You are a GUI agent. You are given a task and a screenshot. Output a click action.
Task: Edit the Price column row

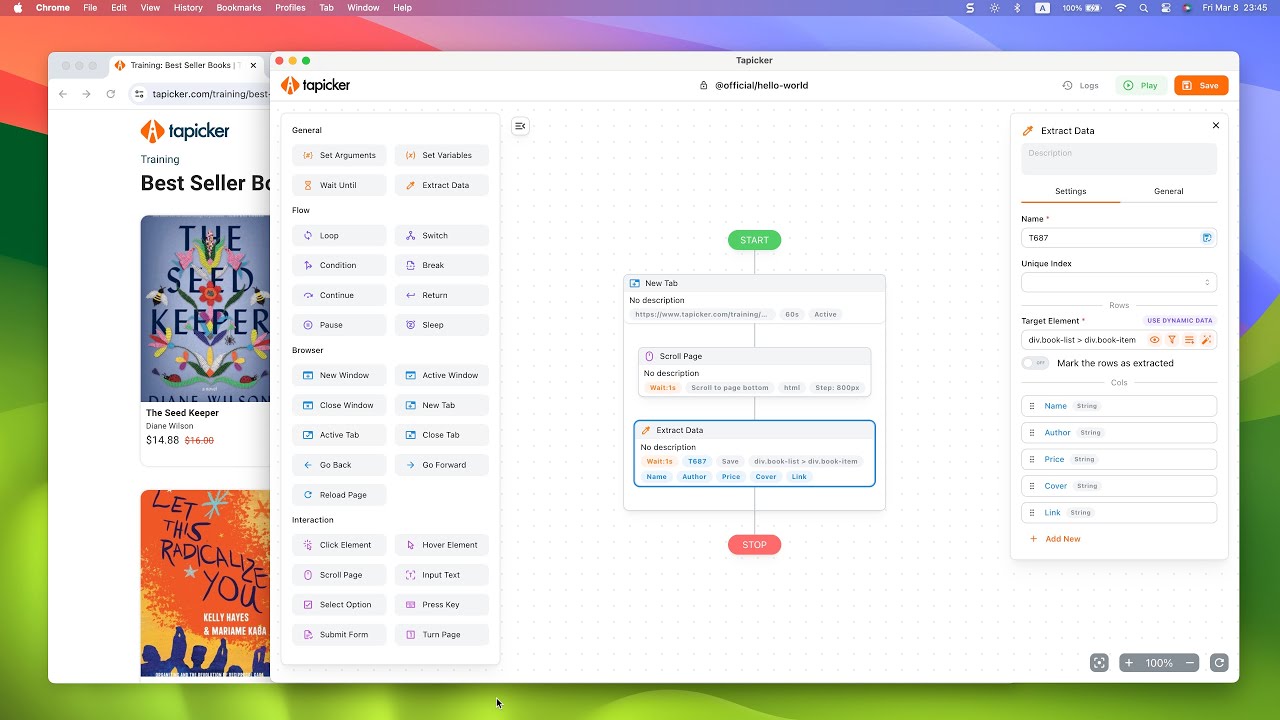[x=1119, y=459]
